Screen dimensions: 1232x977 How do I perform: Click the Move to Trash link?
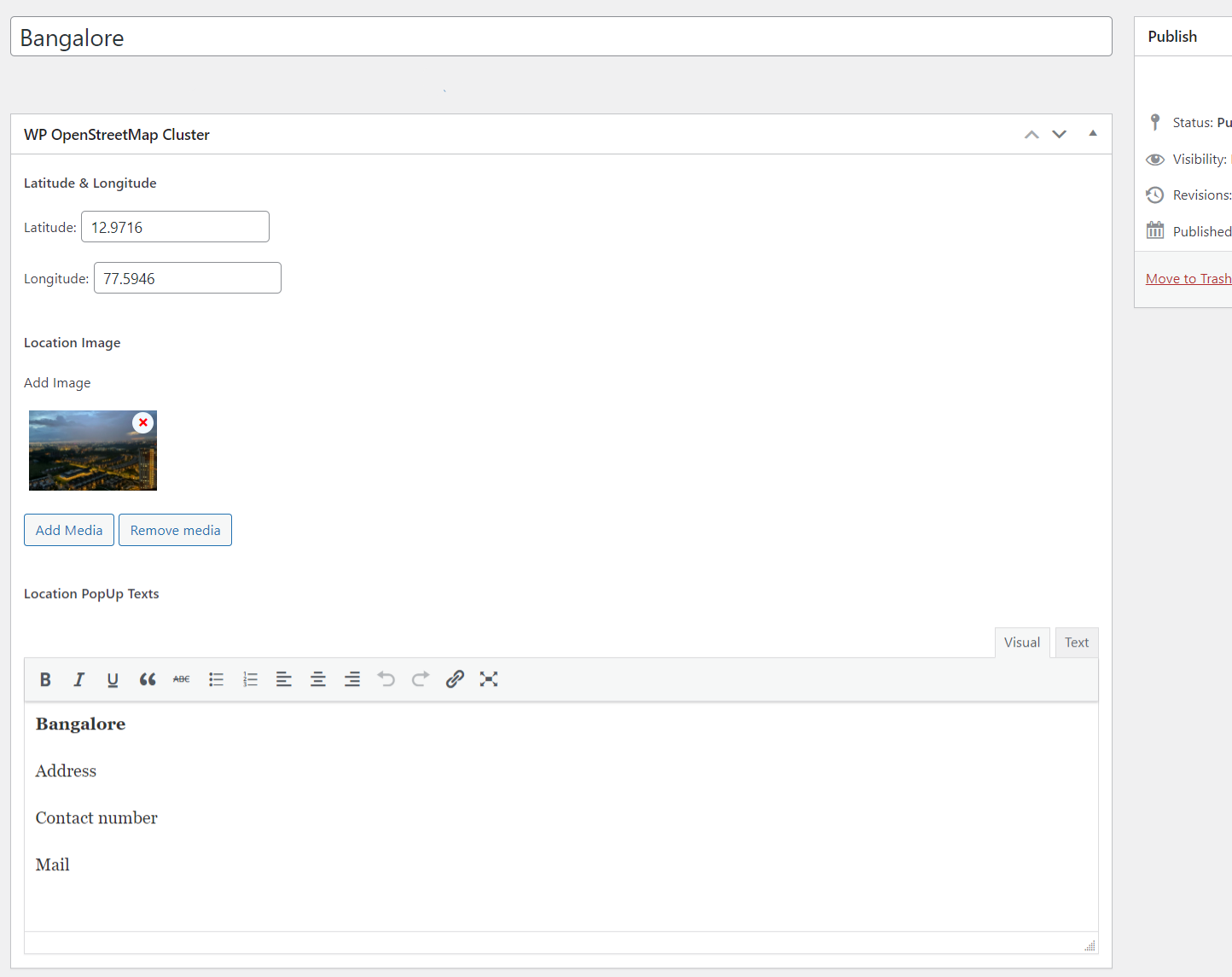(1188, 279)
